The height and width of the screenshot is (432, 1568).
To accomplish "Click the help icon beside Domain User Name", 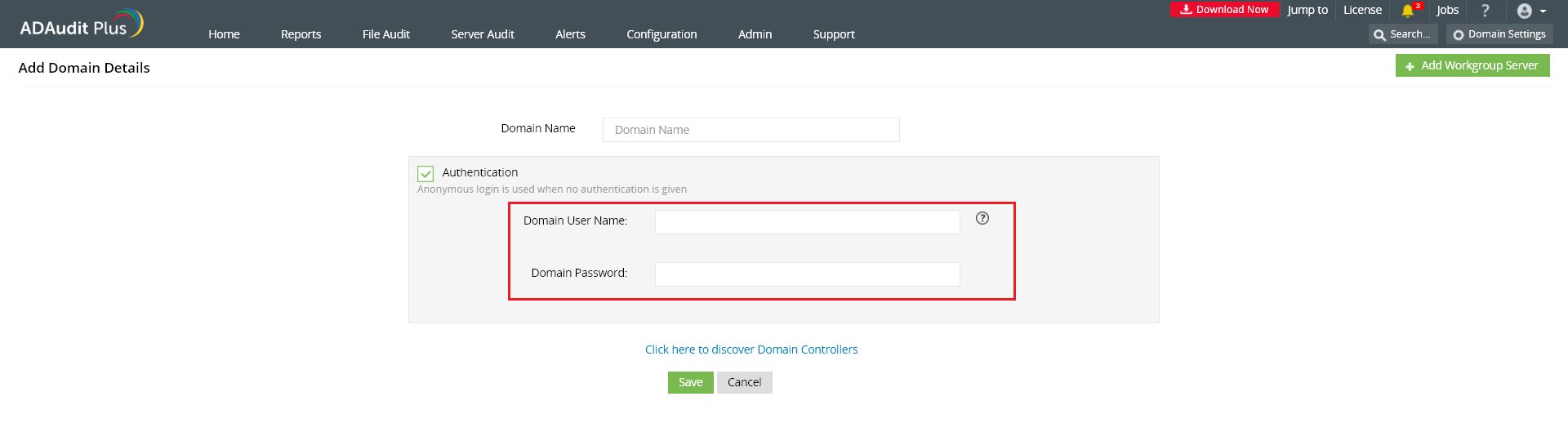I will (x=982, y=218).
